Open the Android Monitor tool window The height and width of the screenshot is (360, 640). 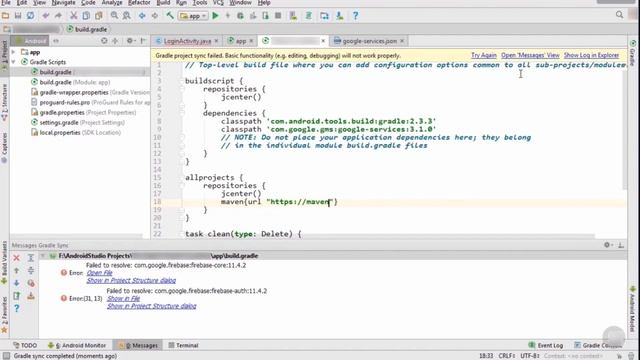pos(77,345)
